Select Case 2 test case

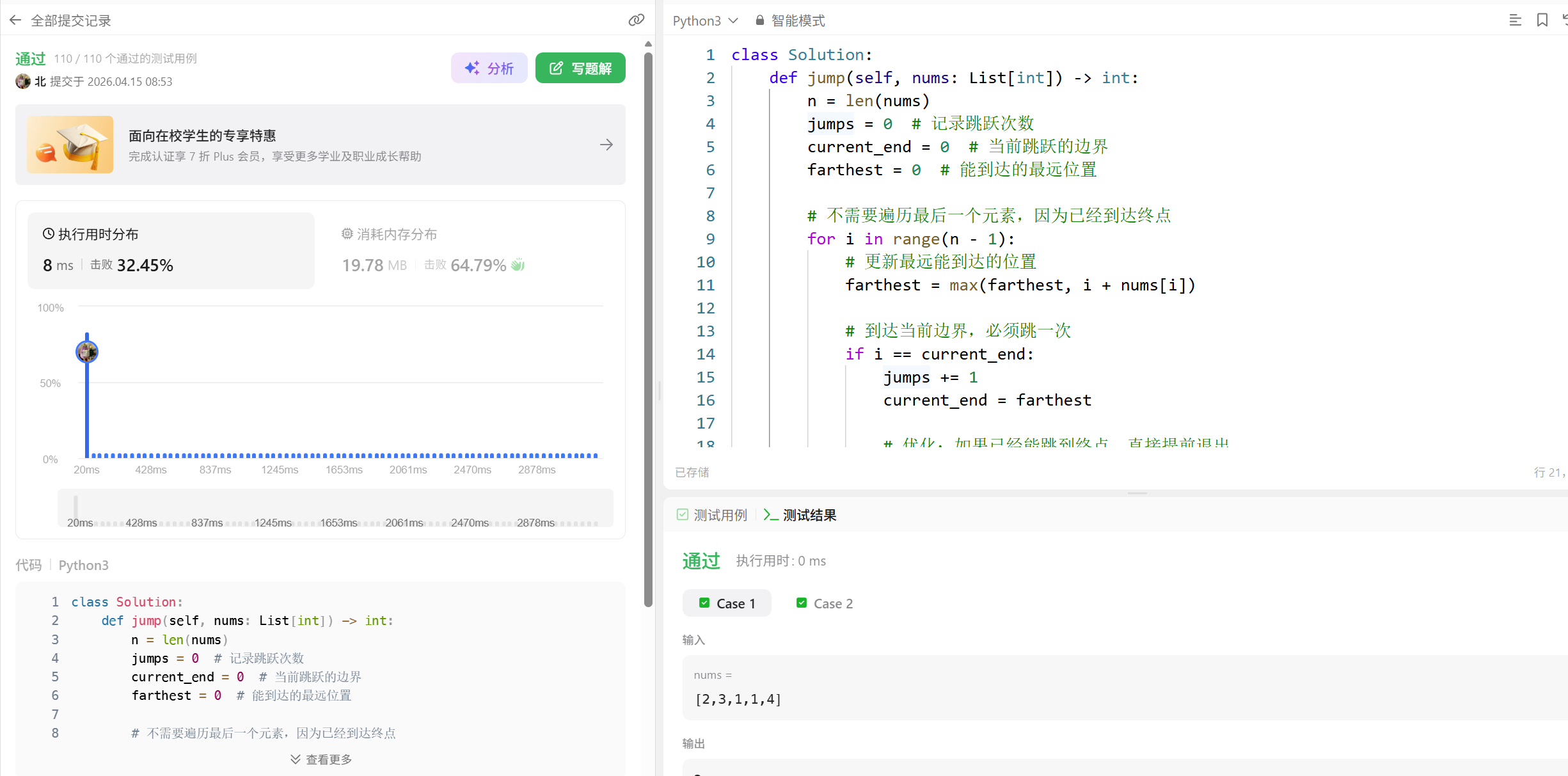pyautogui.click(x=825, y=603)
